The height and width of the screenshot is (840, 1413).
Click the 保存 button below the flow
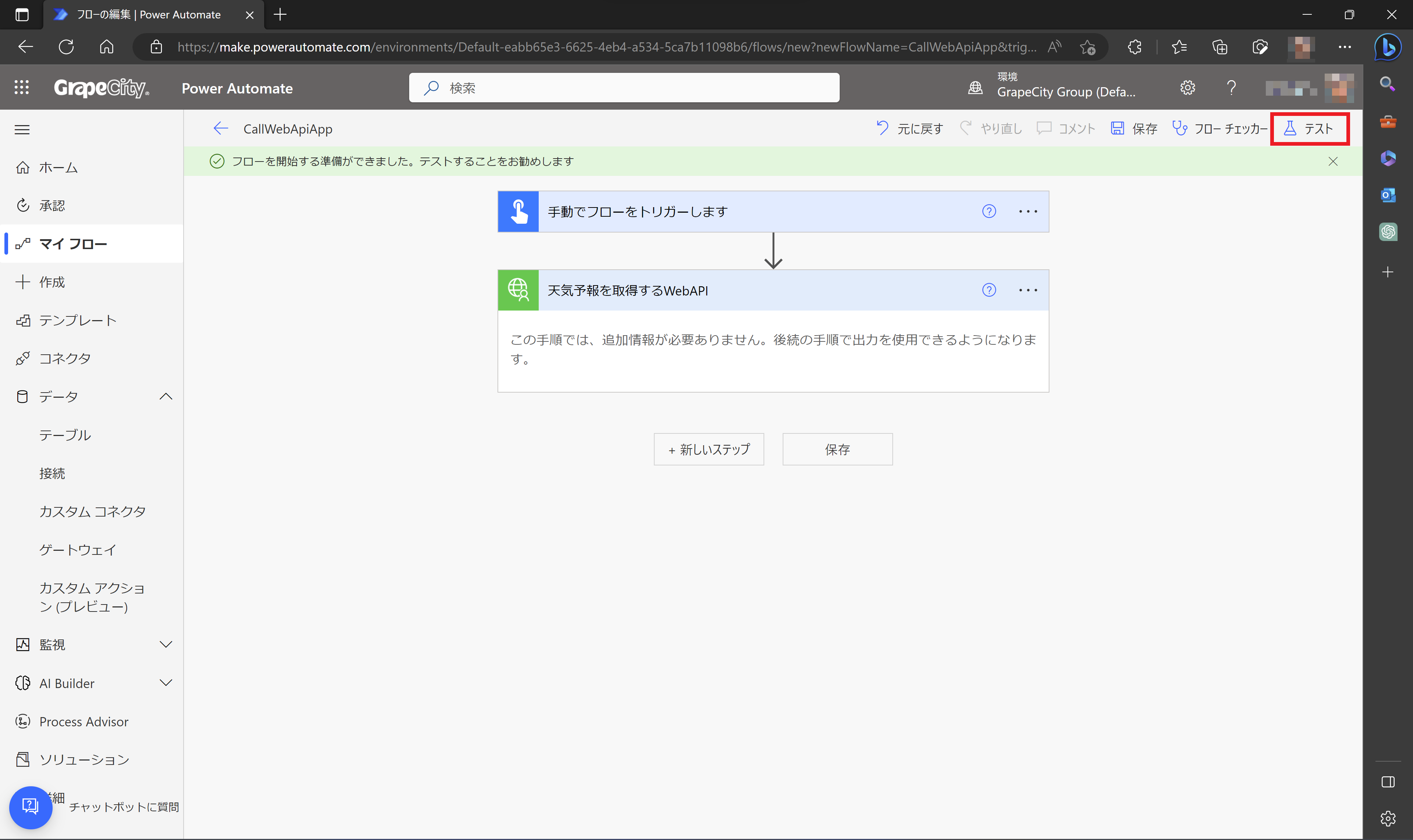click(837, 449)
